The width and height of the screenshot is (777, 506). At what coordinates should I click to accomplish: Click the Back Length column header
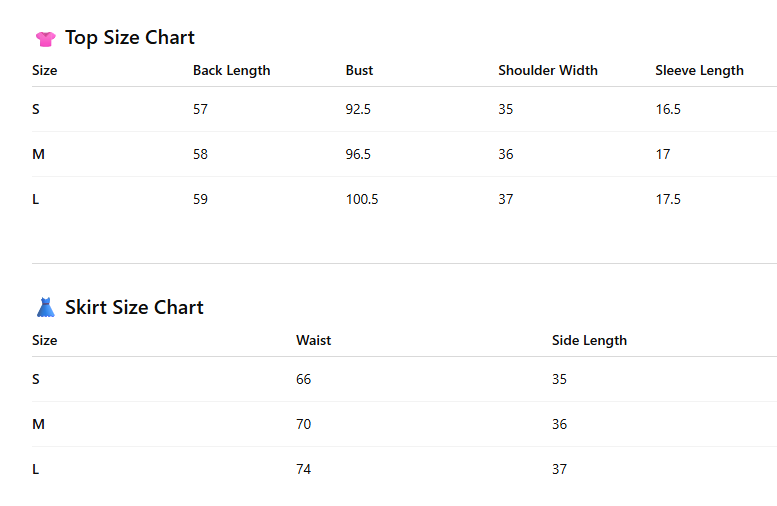[231, 71]
